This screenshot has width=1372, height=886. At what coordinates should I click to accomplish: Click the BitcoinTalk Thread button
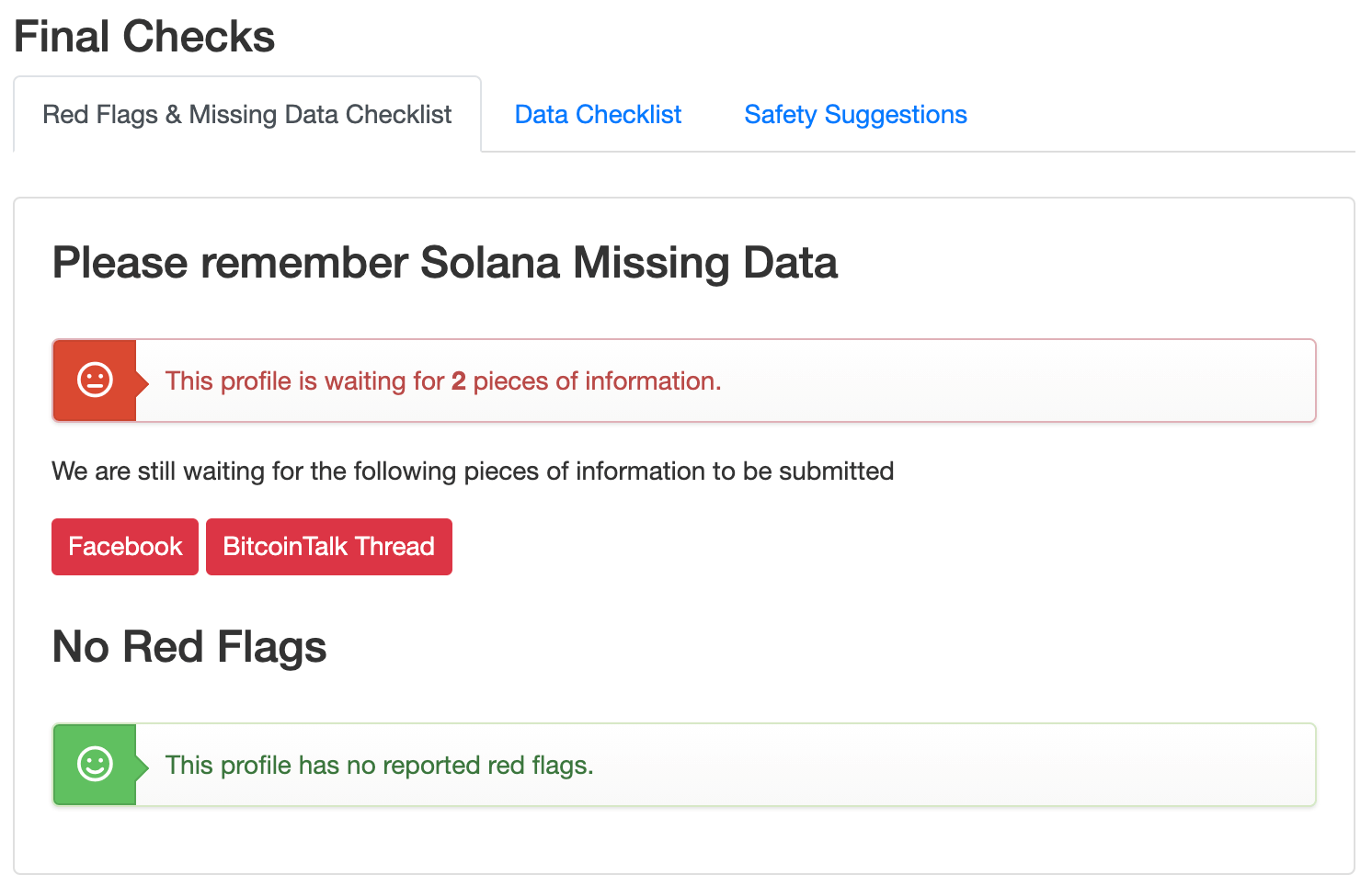tap(329, 547)
